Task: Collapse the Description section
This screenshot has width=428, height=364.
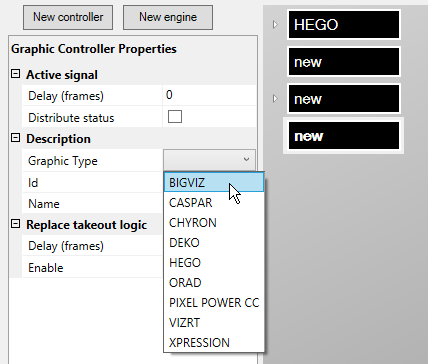Action: pyautogui.click(x=15, y=138)
